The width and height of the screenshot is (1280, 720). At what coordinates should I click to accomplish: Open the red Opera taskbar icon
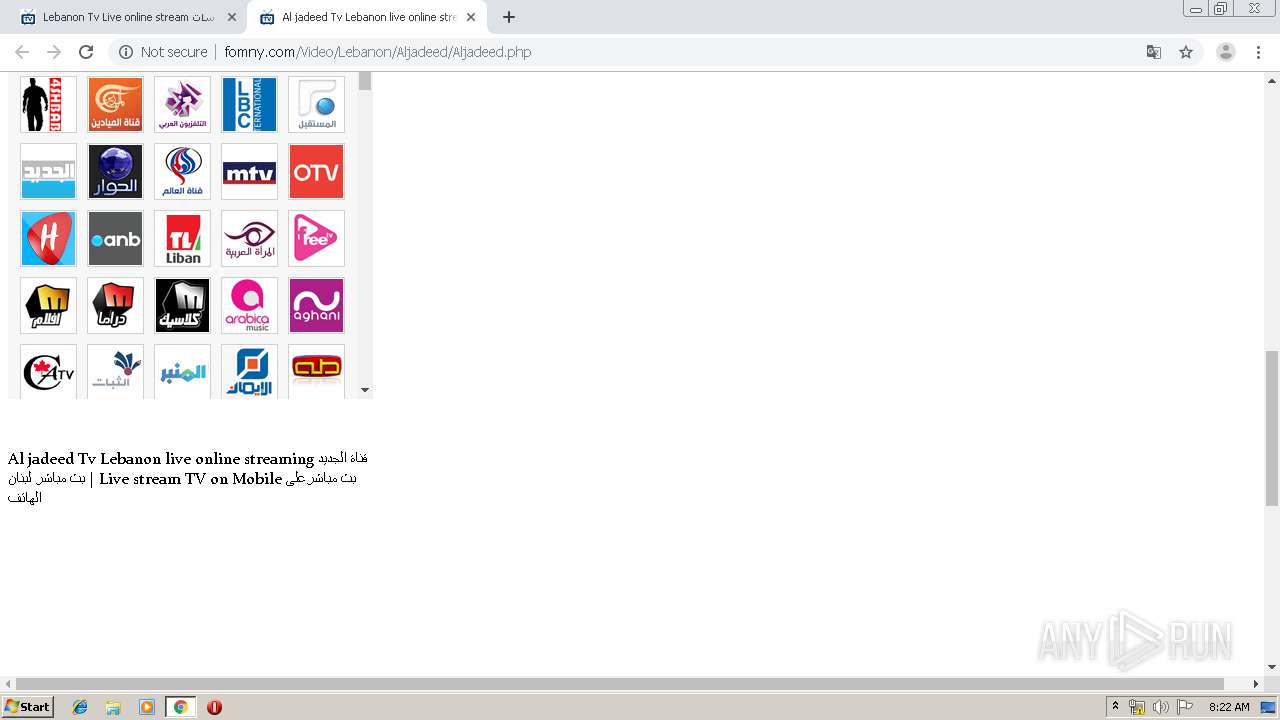(x=214, y=707)
